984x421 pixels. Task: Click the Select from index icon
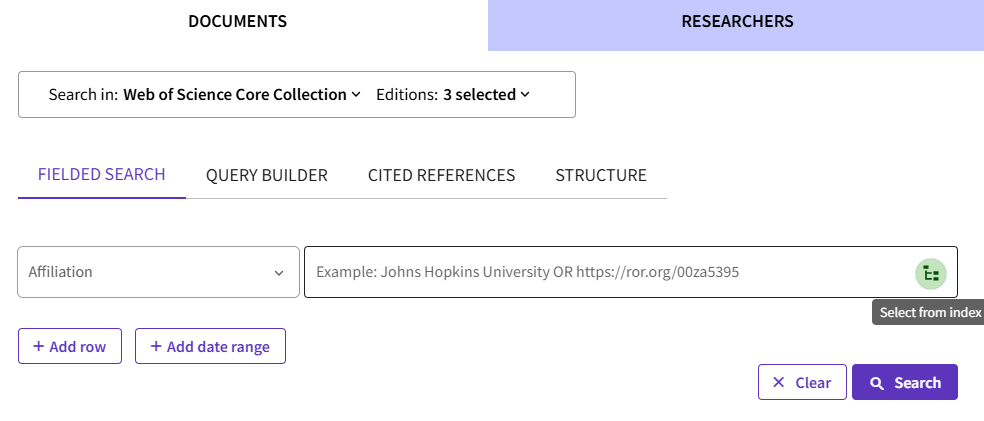931,272
